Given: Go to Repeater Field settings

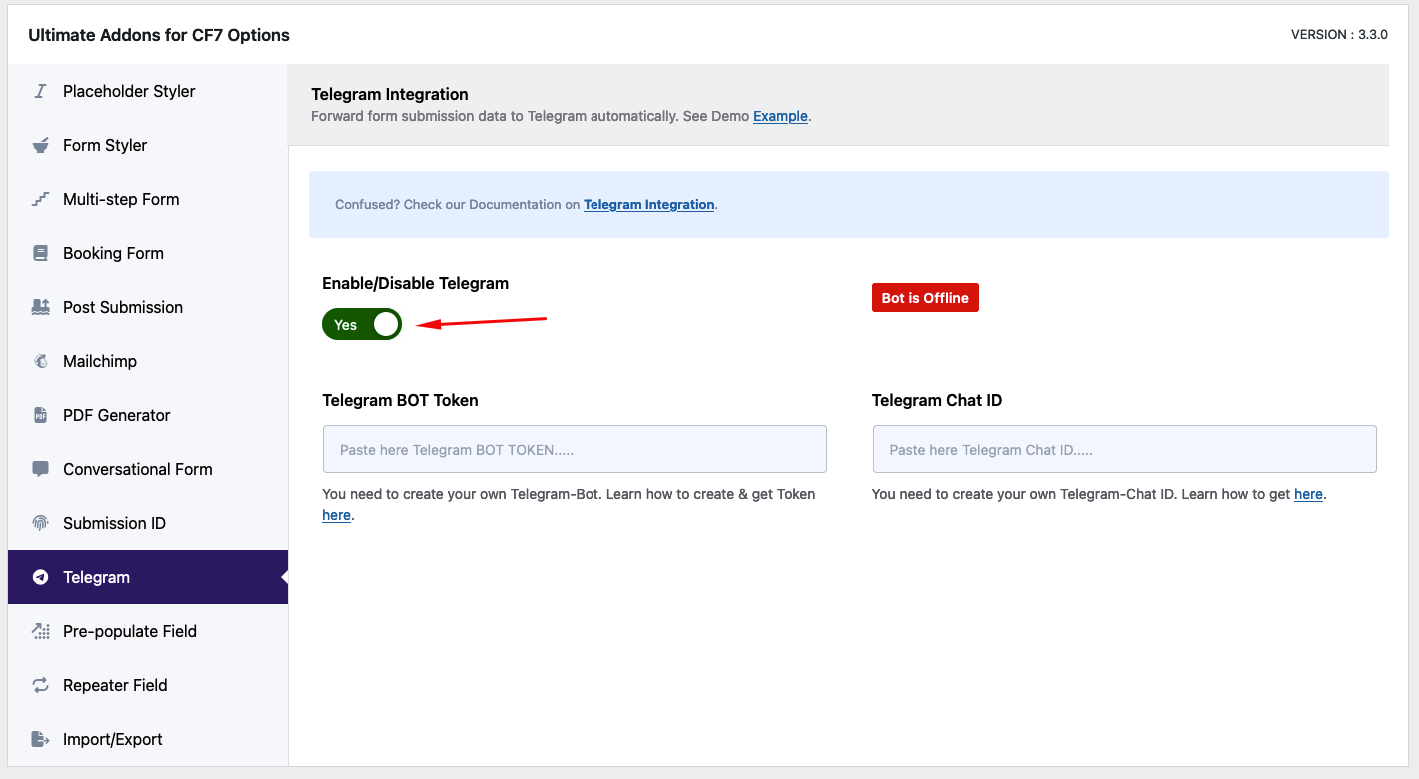Looking at the screenshot, I should (x=148, y=685).
